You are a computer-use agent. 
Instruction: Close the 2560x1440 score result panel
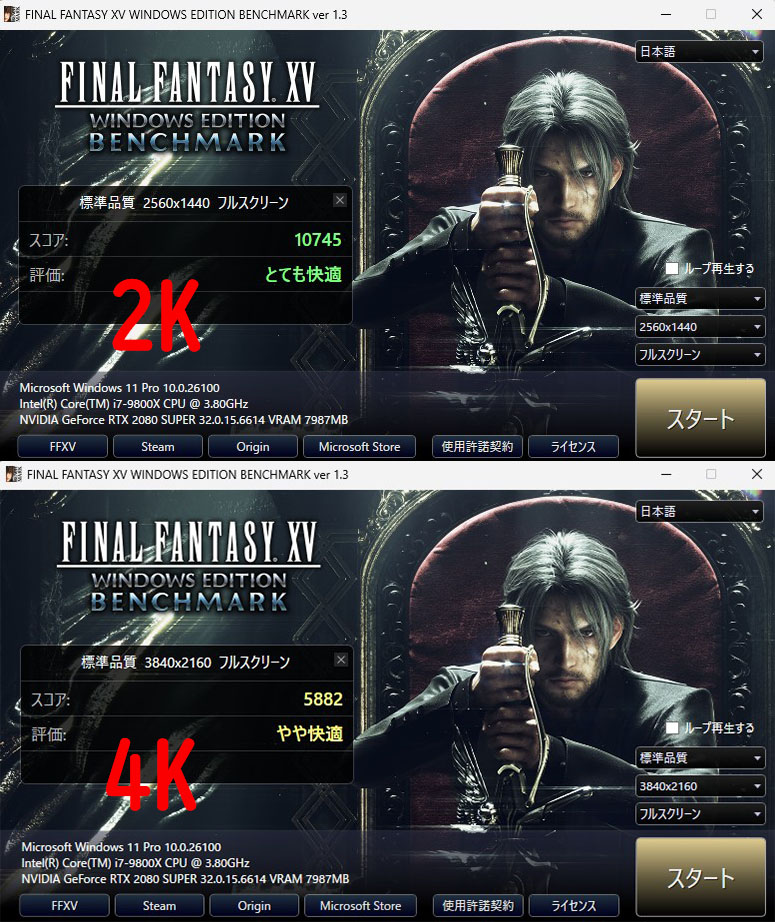[340, 201]
